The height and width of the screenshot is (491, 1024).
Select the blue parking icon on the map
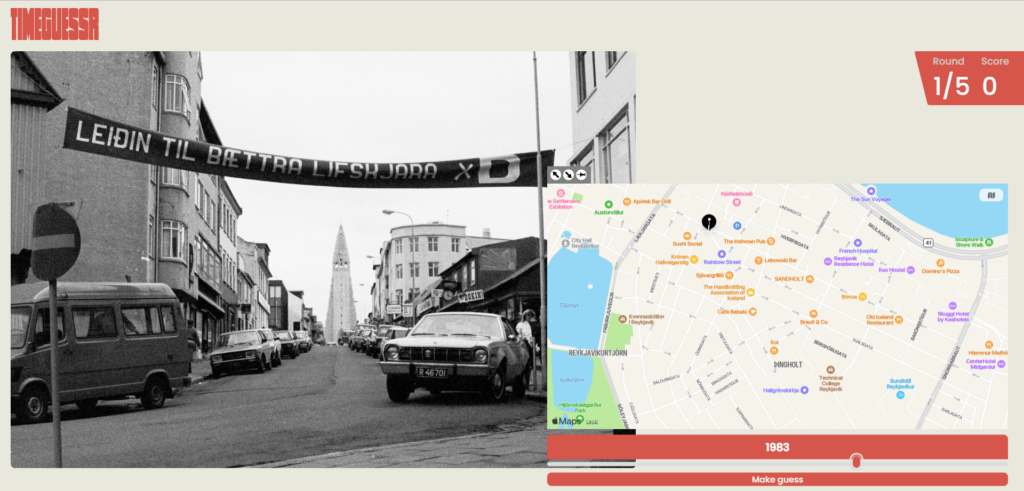click(x=737, y=226)
